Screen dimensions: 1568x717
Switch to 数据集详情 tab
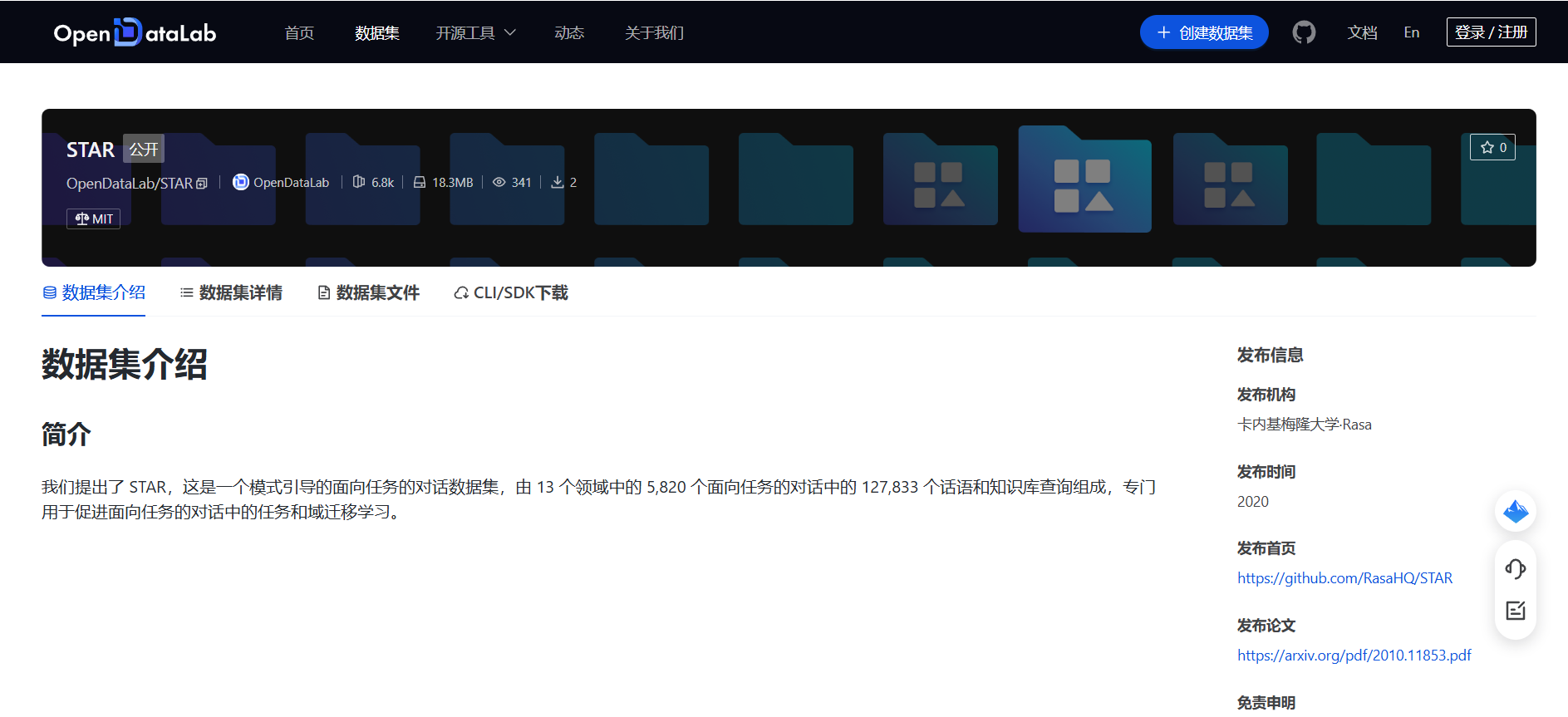(231, 292)
